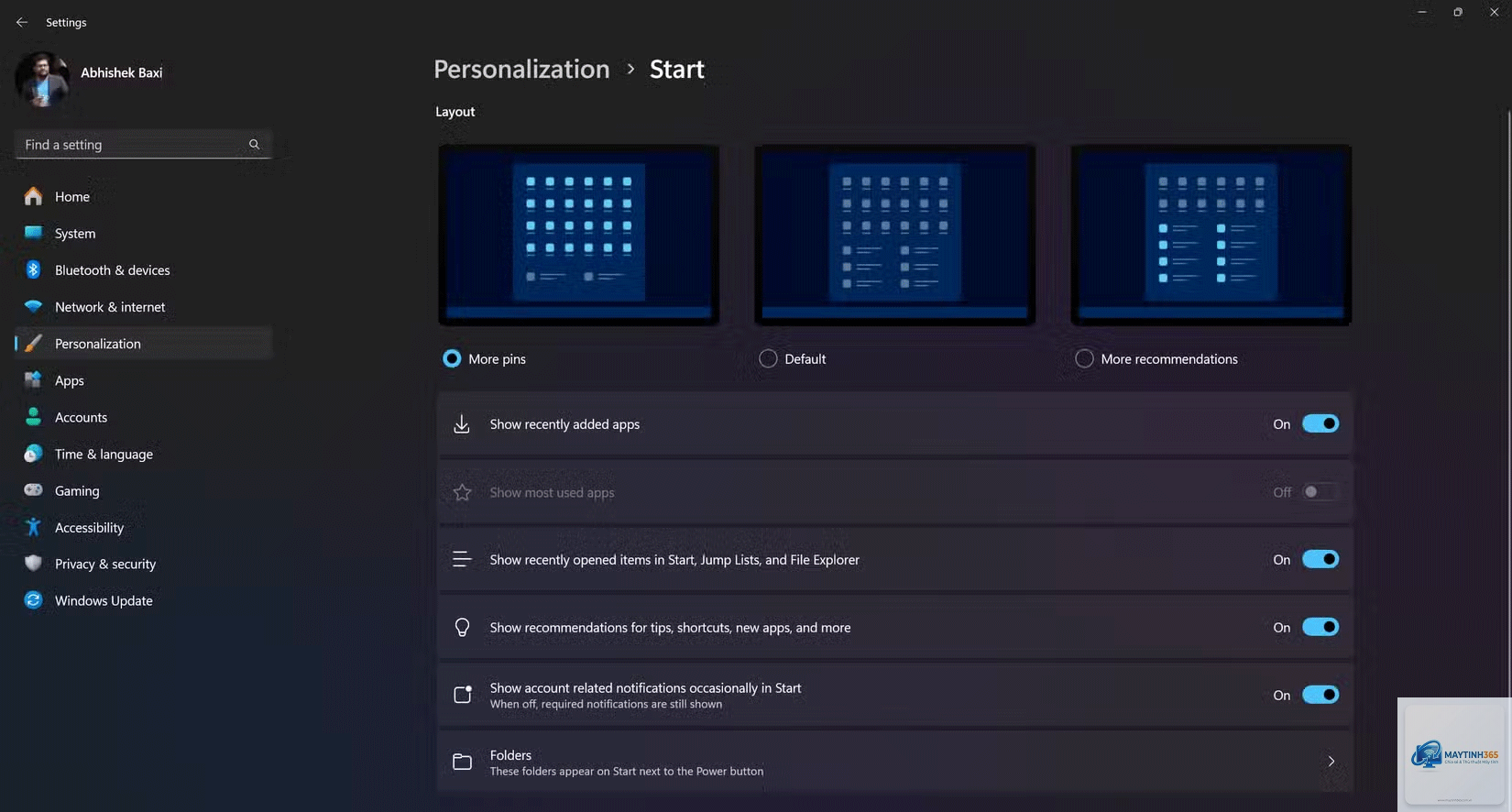Click the Personalization breadcrumb link
The width and height of the screenshot is (1512, 812).
(x=521, y=70)
